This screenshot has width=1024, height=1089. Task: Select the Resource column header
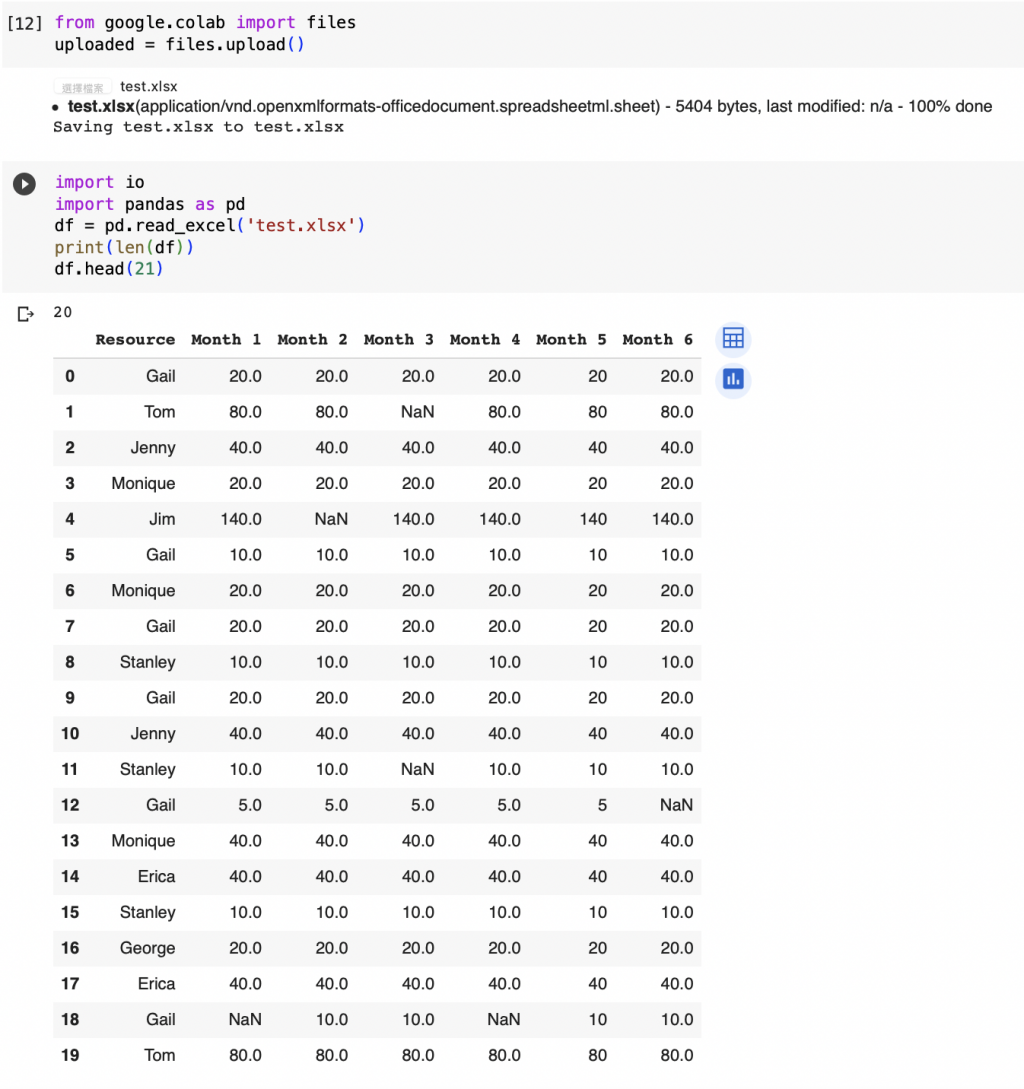(135, 340)
